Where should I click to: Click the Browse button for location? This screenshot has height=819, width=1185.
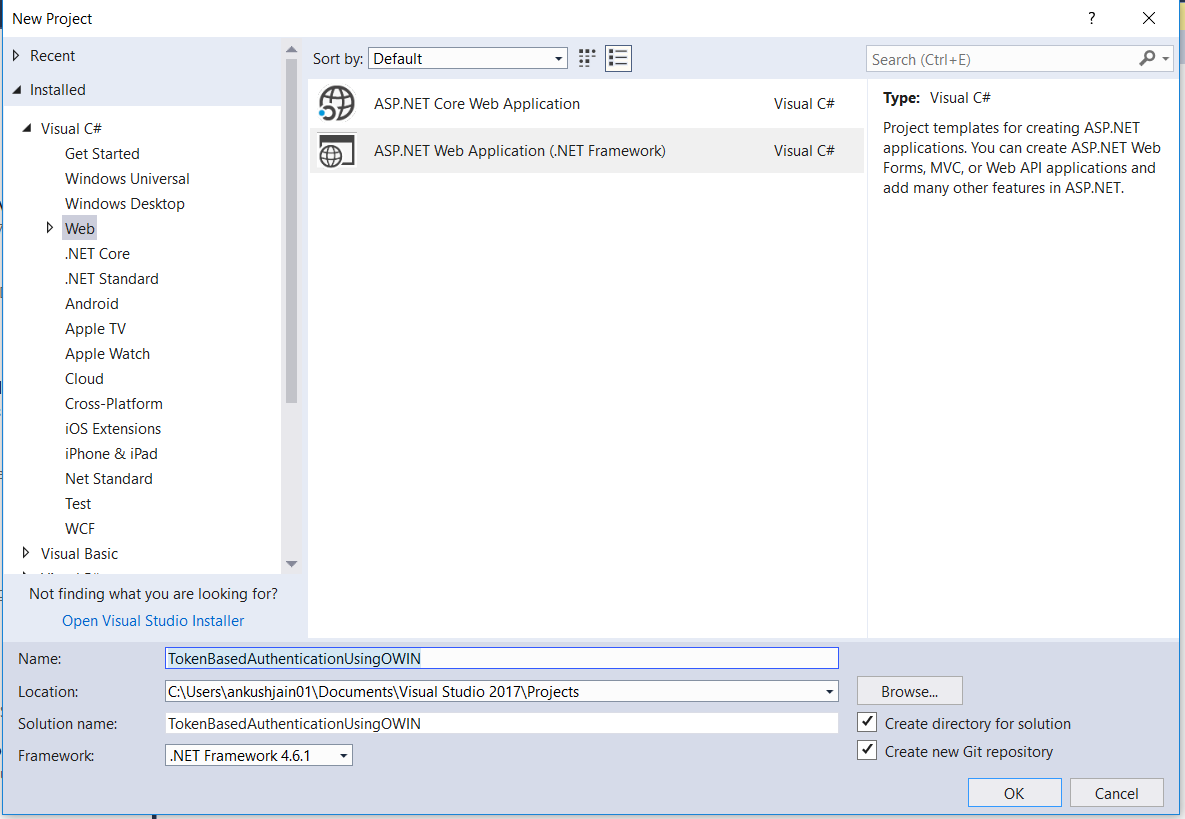pyautogui.click(x=908, y=690)
